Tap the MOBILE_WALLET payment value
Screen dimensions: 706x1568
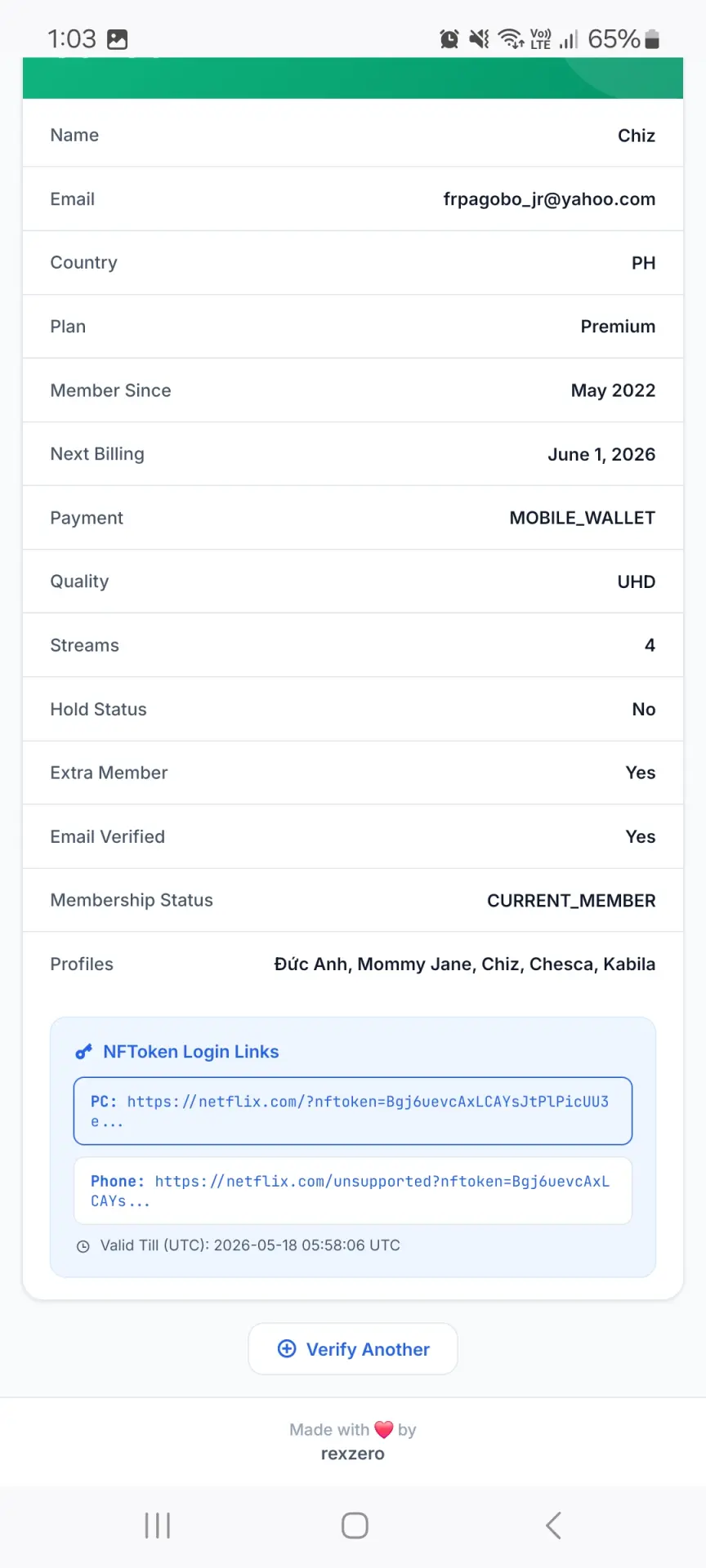point(582,518)
